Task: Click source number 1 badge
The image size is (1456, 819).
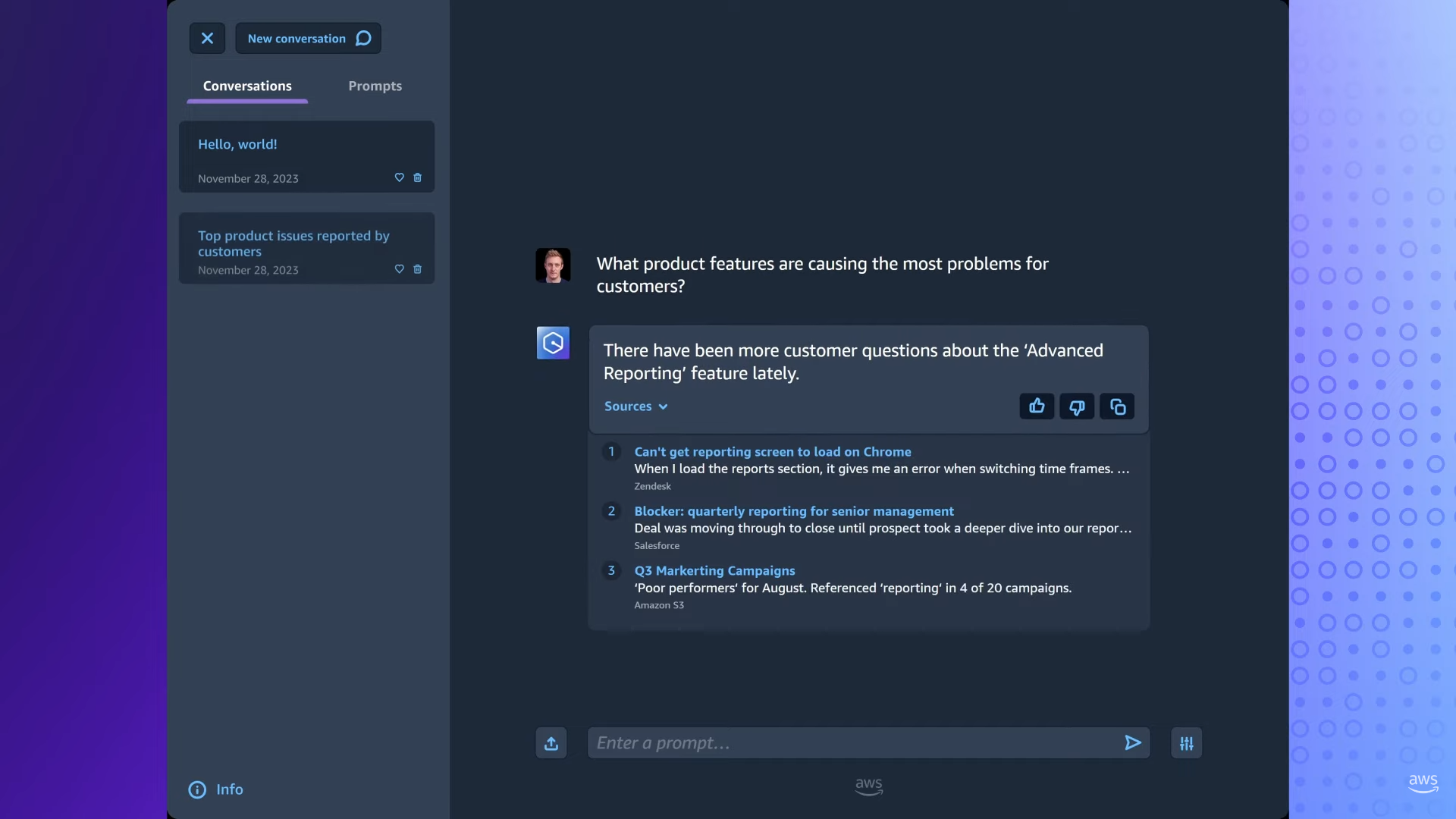Action: click(611, 452)
